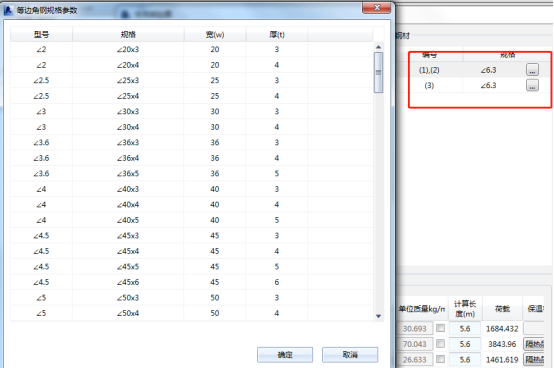The width and height of the screenshot is (554, 368).
Task: Click the 型号 column header
Action: (x=41, y=35)
